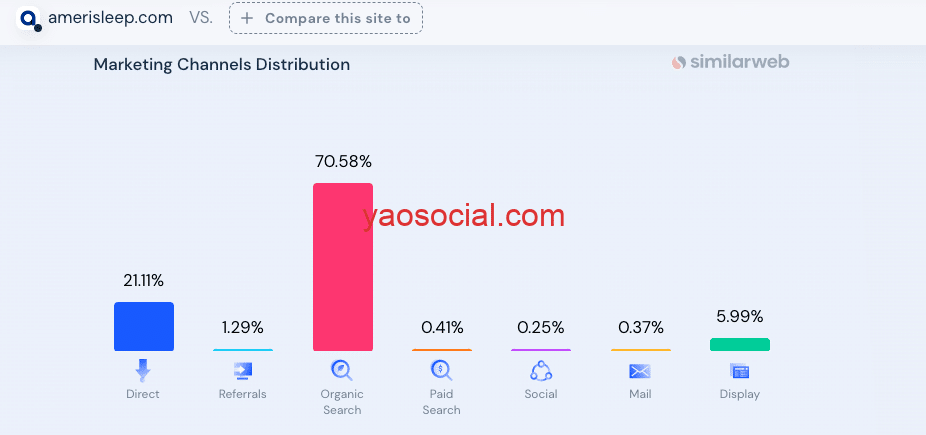Click the 5.99% Display percentage label
Screen dimensions: 926x435
click(740, 316)
